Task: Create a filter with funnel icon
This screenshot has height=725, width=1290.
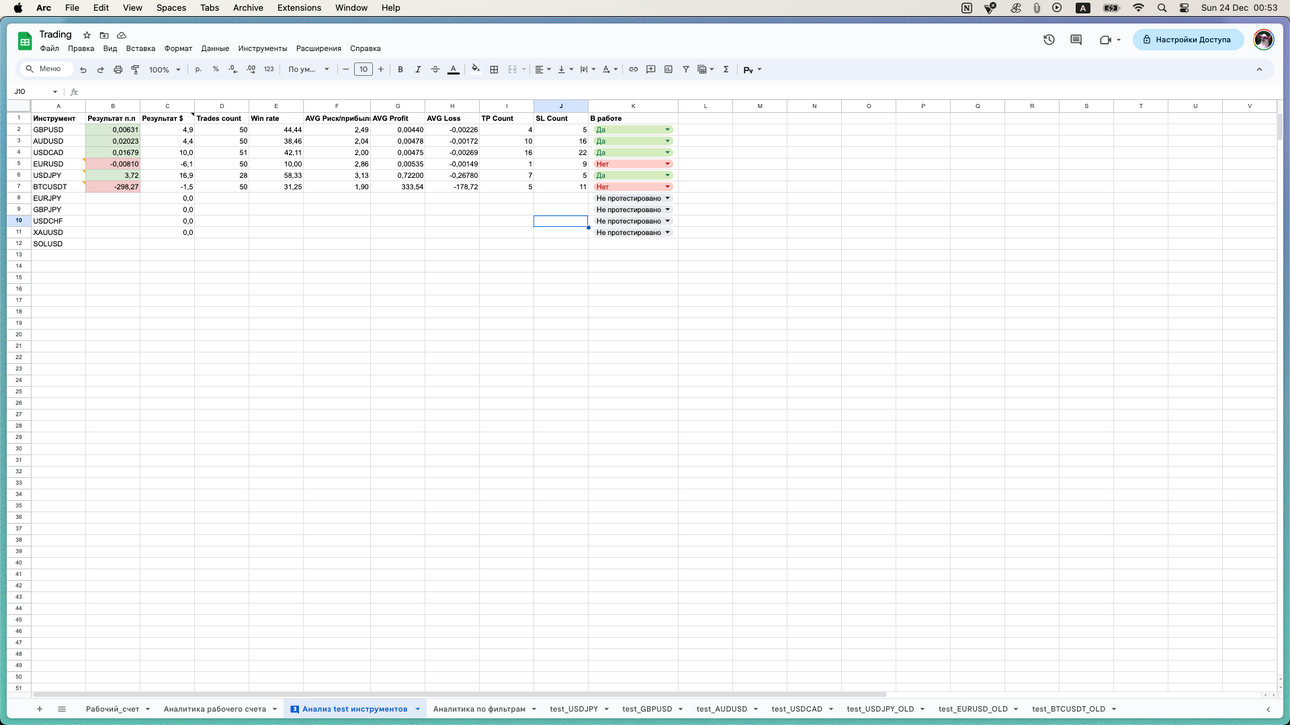Action: point(686,70)
